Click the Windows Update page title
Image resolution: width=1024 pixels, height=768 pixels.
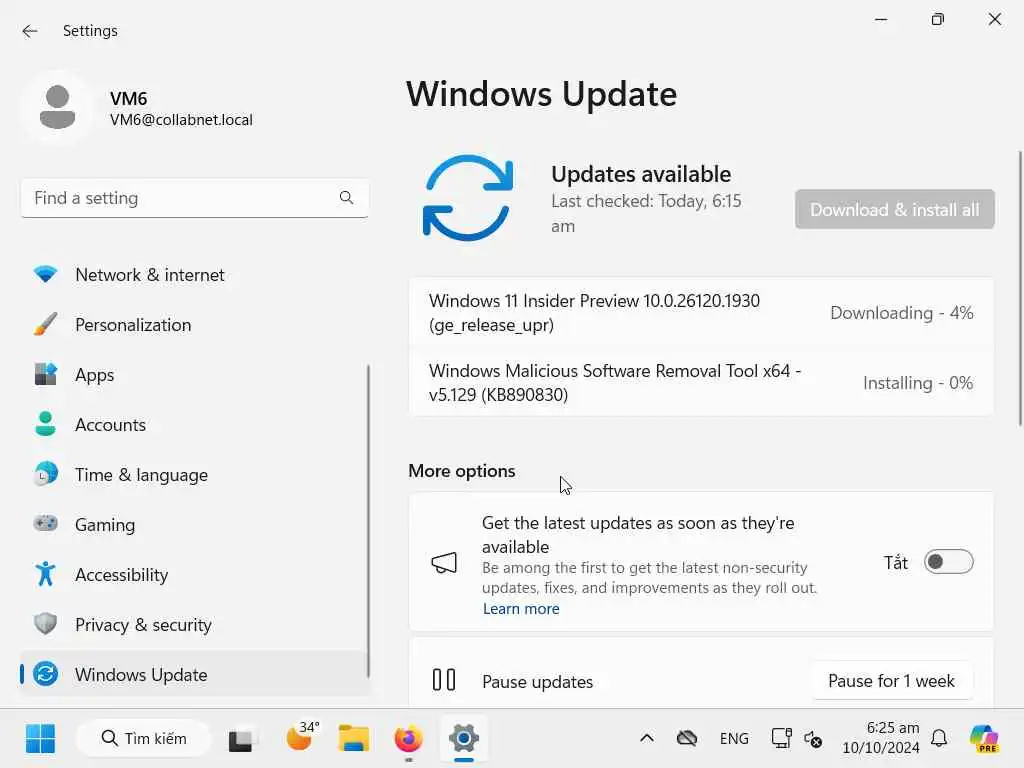coord(541,94)
